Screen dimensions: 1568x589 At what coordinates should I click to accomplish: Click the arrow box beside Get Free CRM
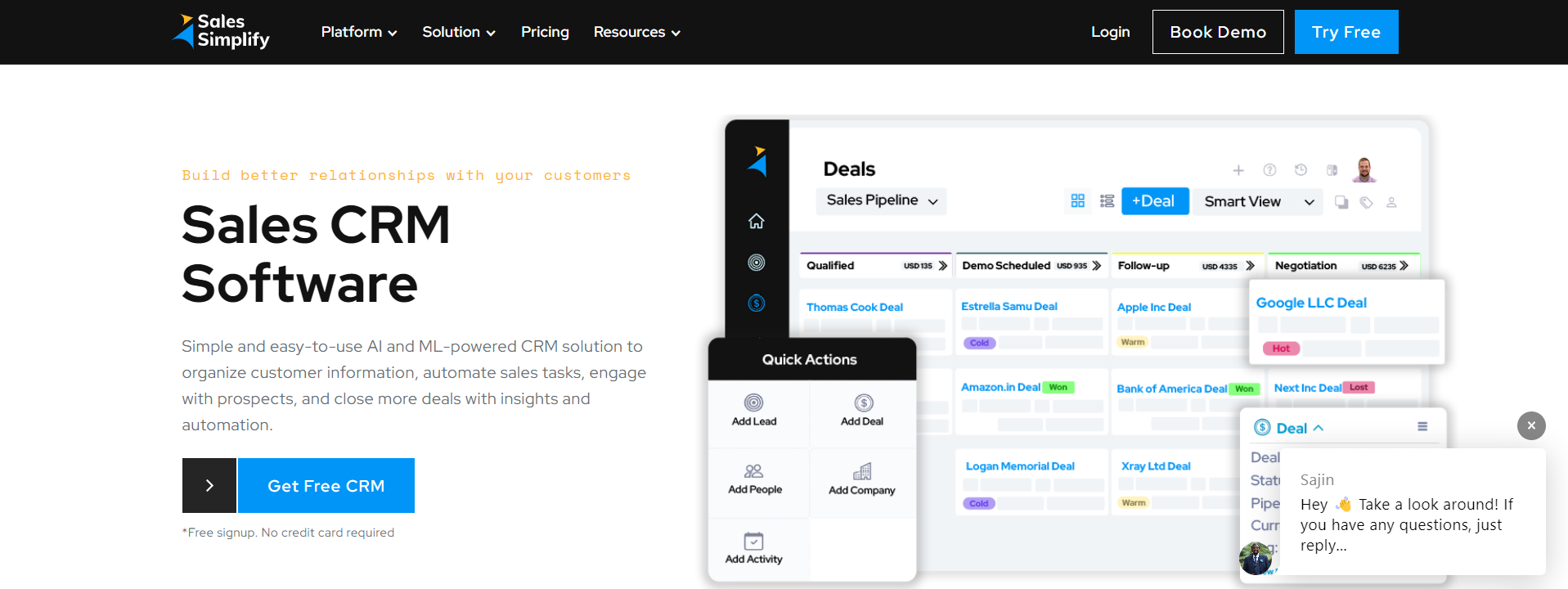[x=209, y=486]
